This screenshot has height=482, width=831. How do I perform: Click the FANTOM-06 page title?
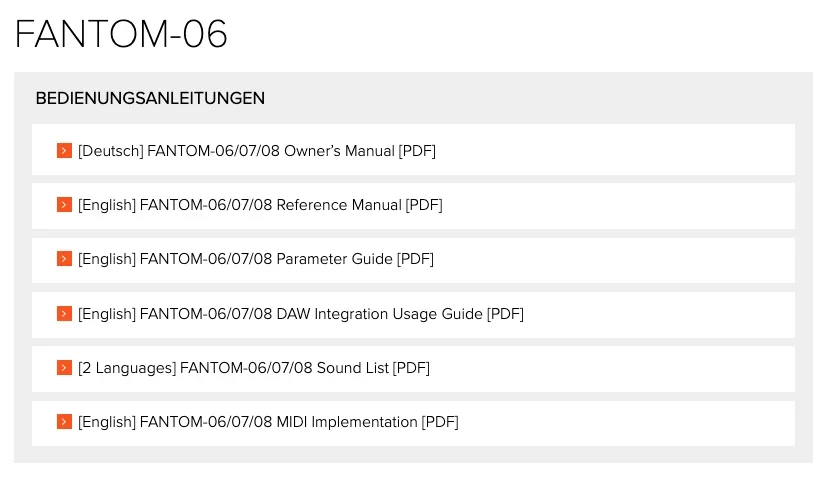121,35
